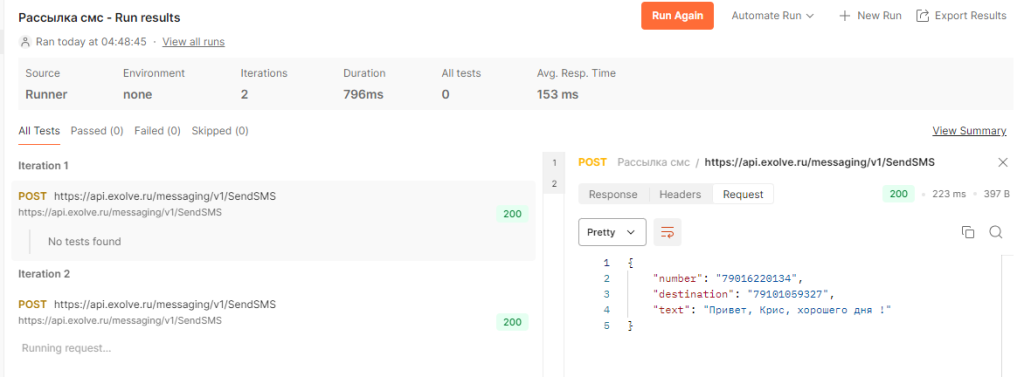
Task: Click the text value Привет, Крис
Action: (797, 310)
